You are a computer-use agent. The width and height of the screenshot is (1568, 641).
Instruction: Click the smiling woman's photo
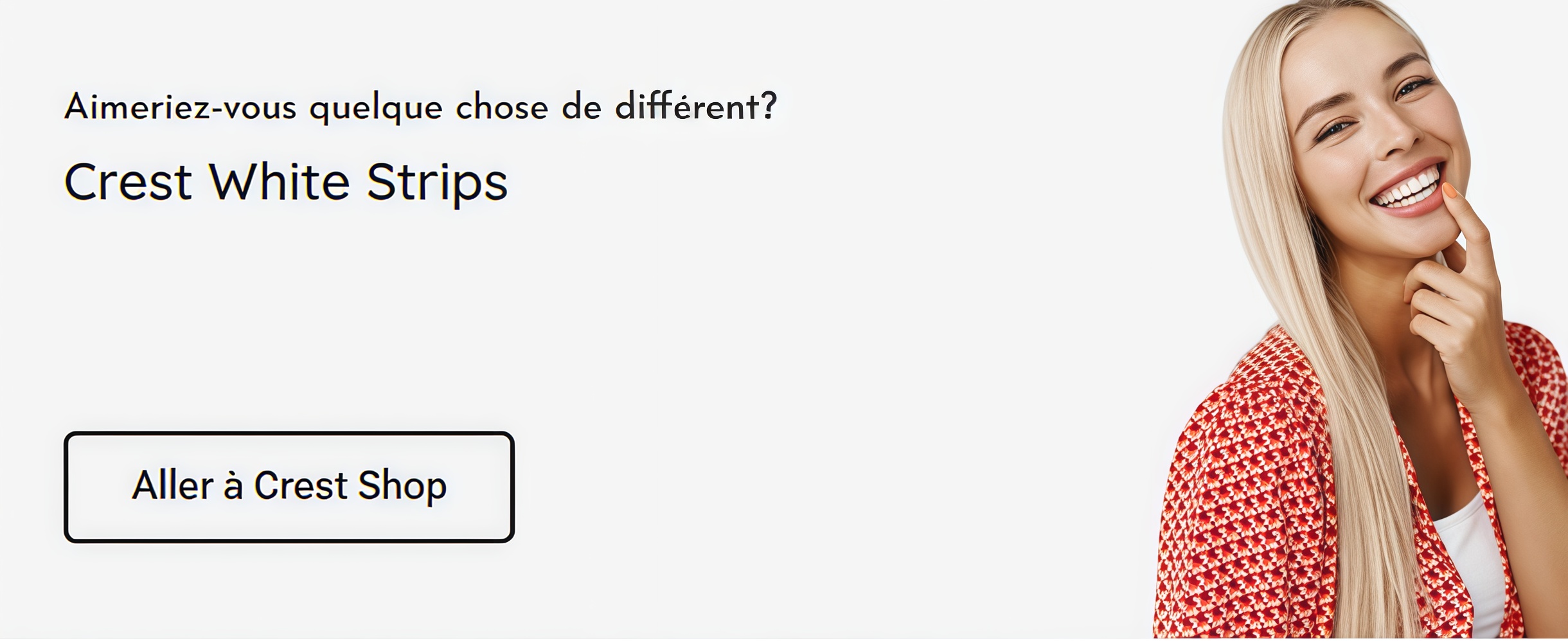pos(1362,321)
